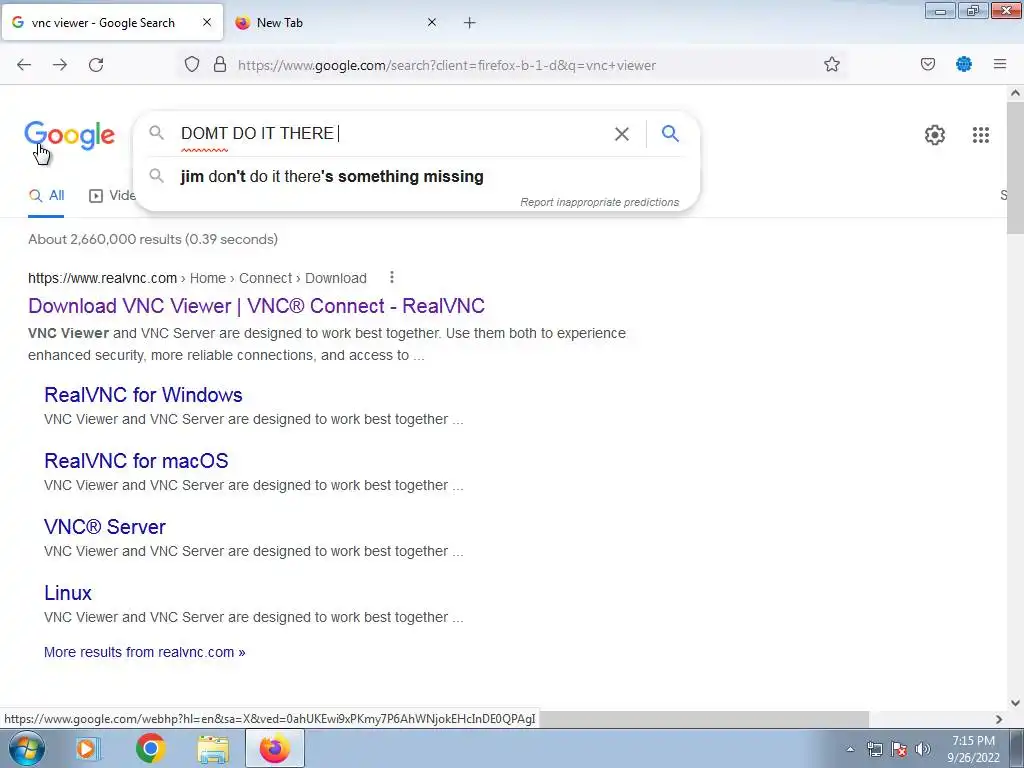Select the All search results tab
The height and width of the screenshot is (768, 1024).
click(46, 195)
